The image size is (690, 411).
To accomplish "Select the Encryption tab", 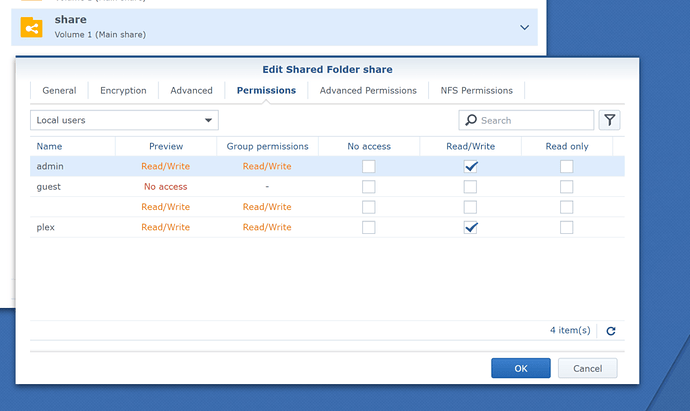I will pos(123,91).
